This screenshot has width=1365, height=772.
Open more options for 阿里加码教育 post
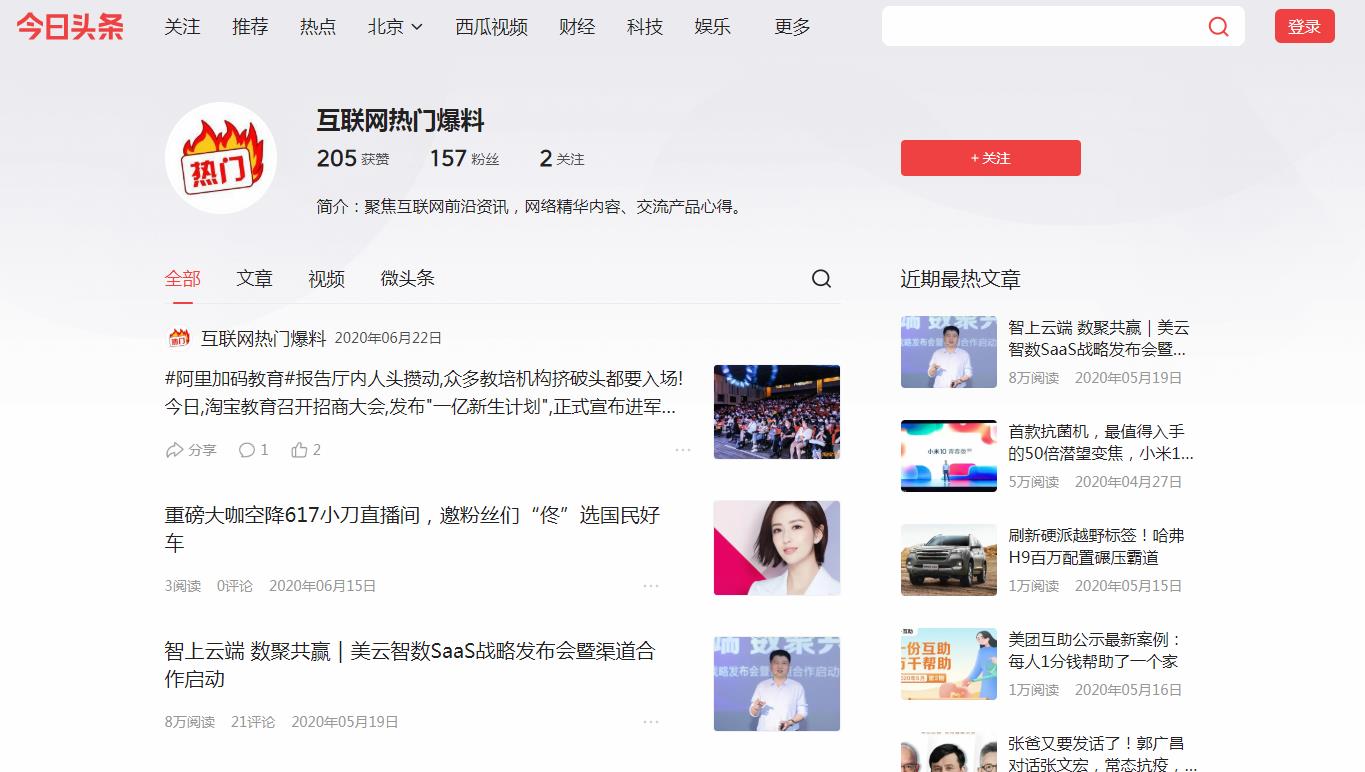coord(683,450)
